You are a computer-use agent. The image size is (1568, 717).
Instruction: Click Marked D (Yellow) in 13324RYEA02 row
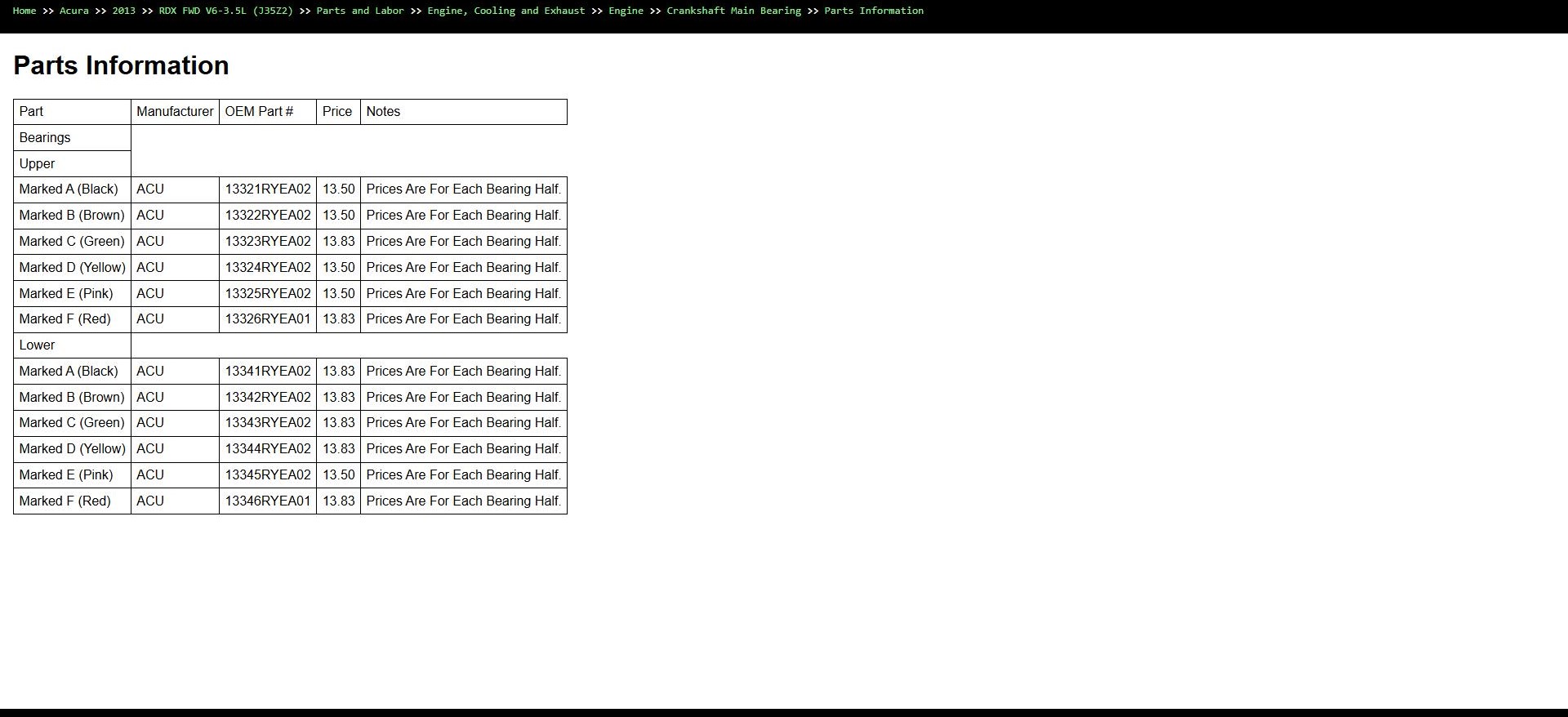tap(73, 268)
